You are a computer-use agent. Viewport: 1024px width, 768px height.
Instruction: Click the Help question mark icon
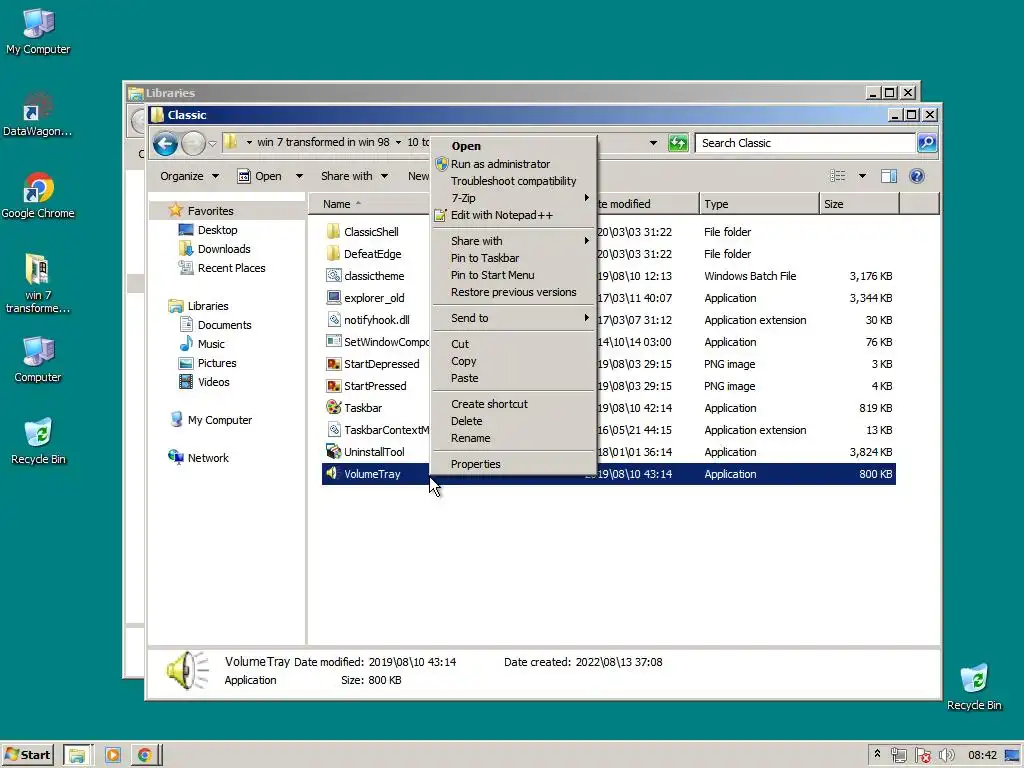917,176
